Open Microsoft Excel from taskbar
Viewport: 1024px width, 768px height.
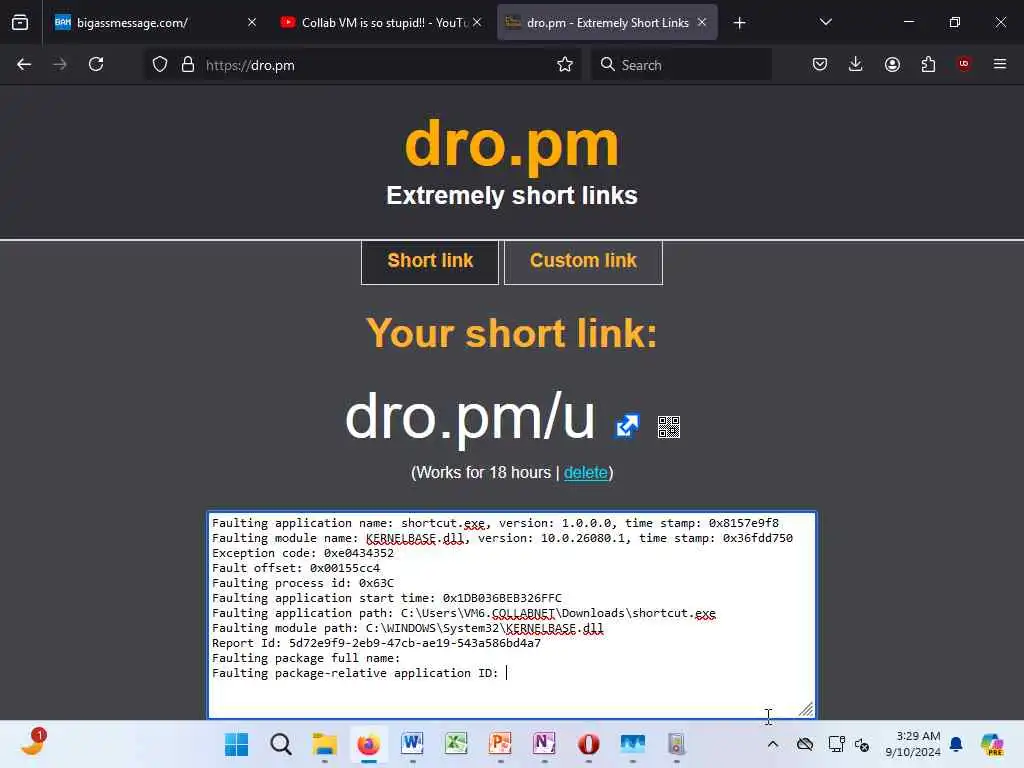456,744
